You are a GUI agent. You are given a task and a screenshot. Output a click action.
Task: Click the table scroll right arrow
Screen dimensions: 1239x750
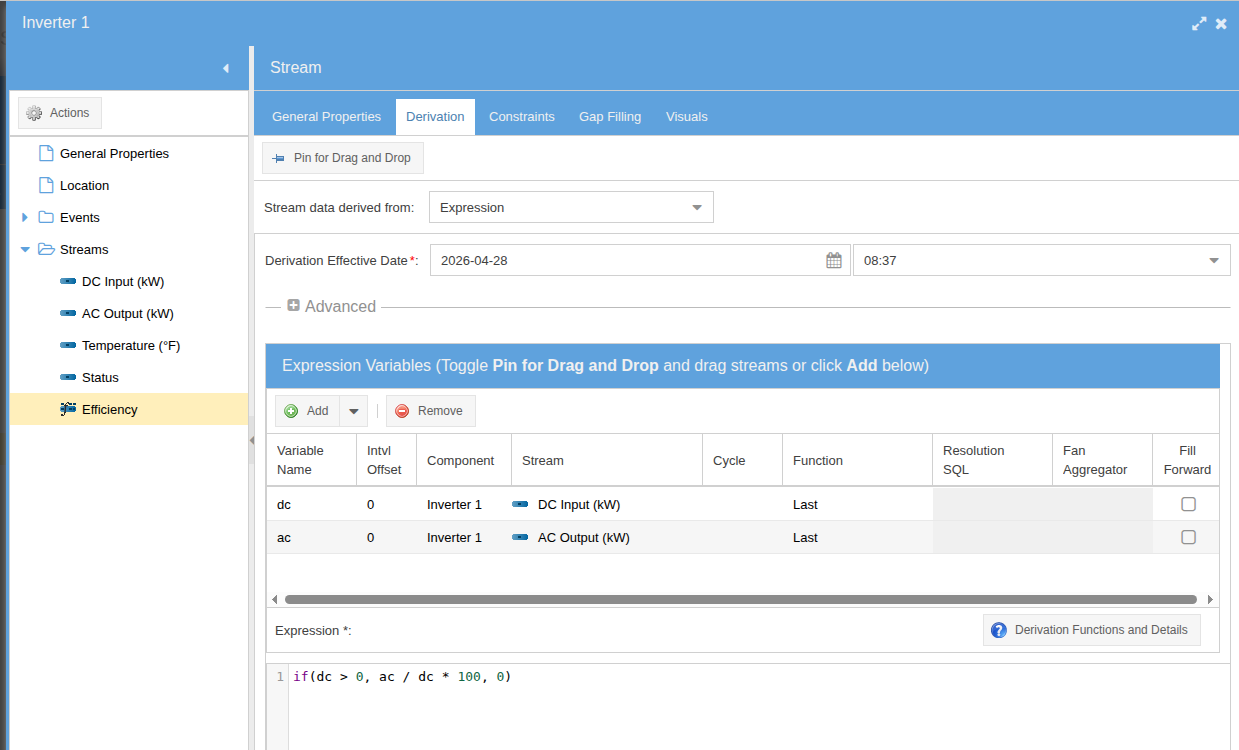pyautogui.click(x=1210, y=600)
